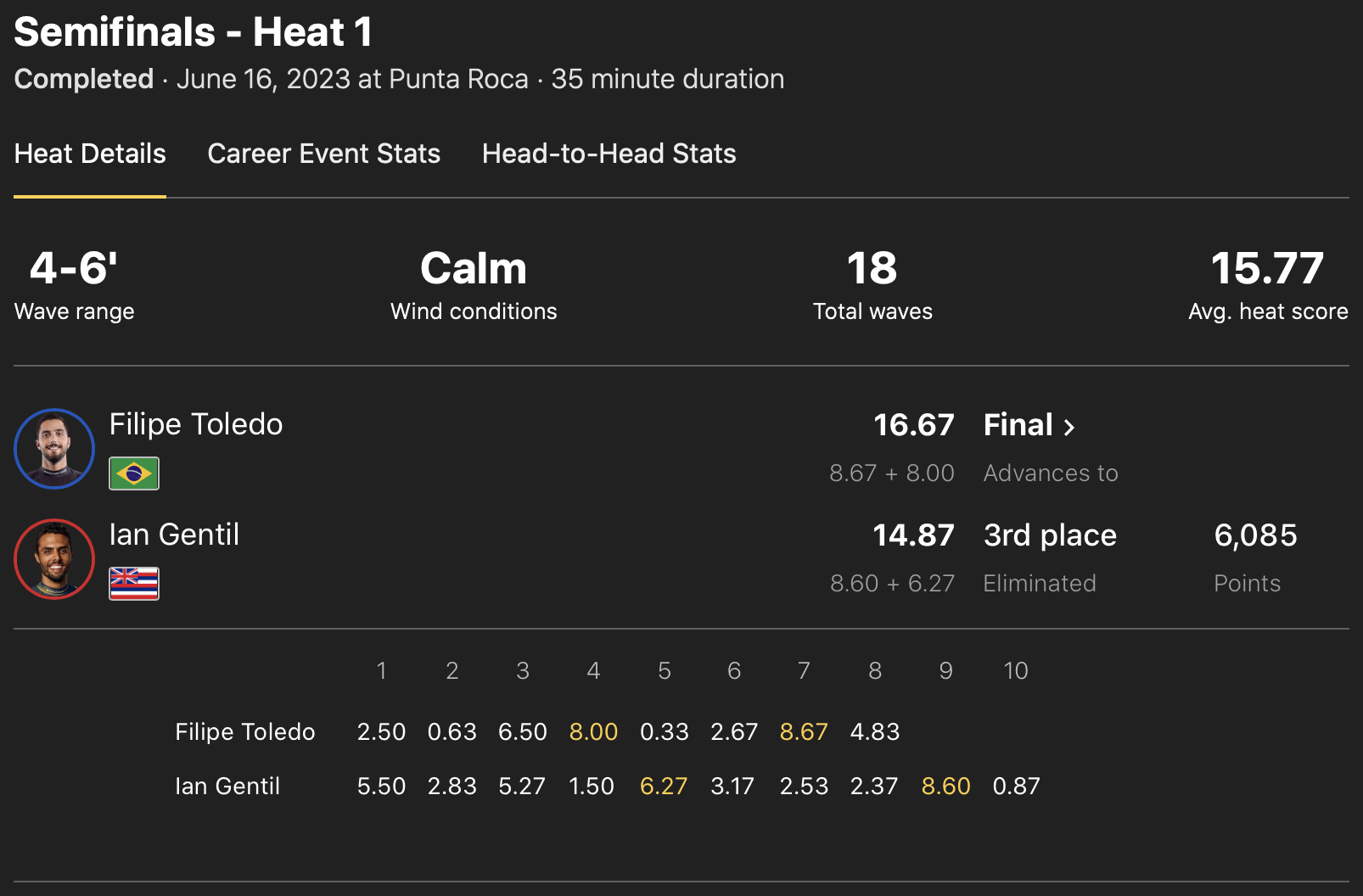Click Gentil's highlighted 6.27 wave score
This screenshot has width=1363, height=896.
point(663,786)
